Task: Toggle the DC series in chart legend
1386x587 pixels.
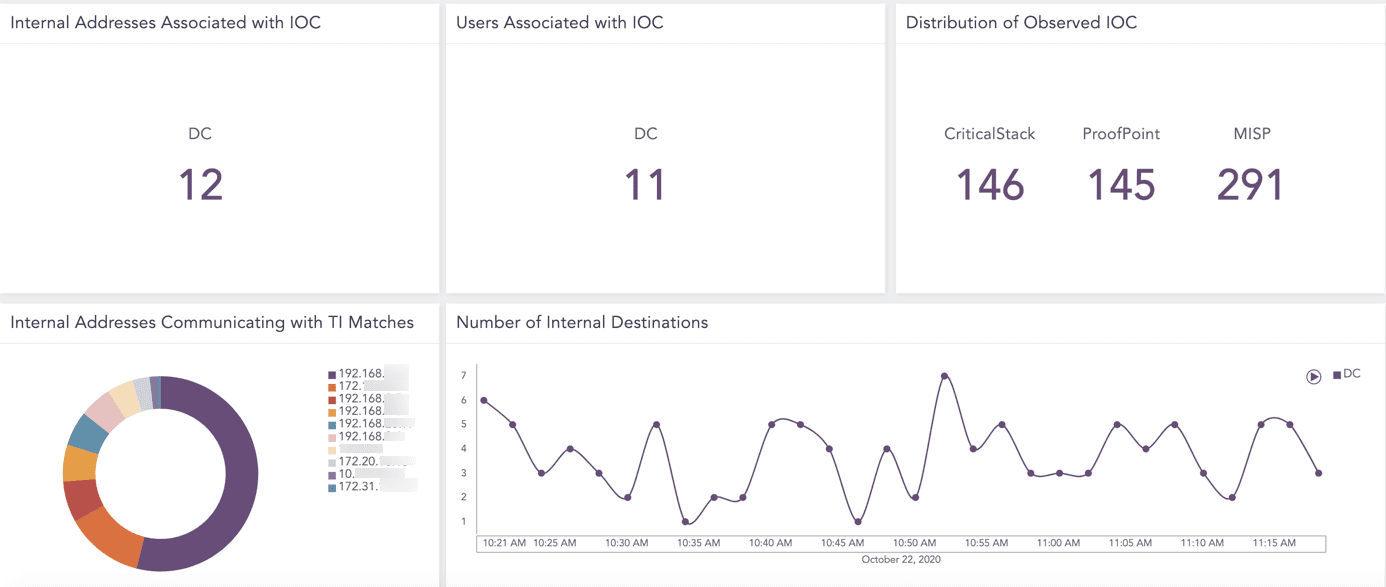Action: pyautogui.click(x=1345, y=373)
